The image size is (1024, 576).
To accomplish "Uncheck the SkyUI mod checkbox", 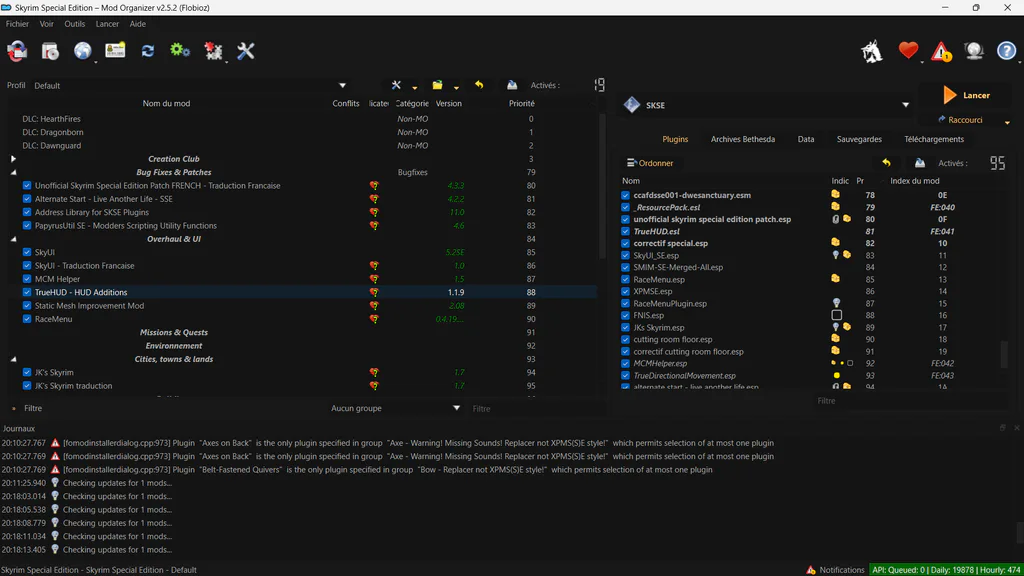I will coord(27,252).
